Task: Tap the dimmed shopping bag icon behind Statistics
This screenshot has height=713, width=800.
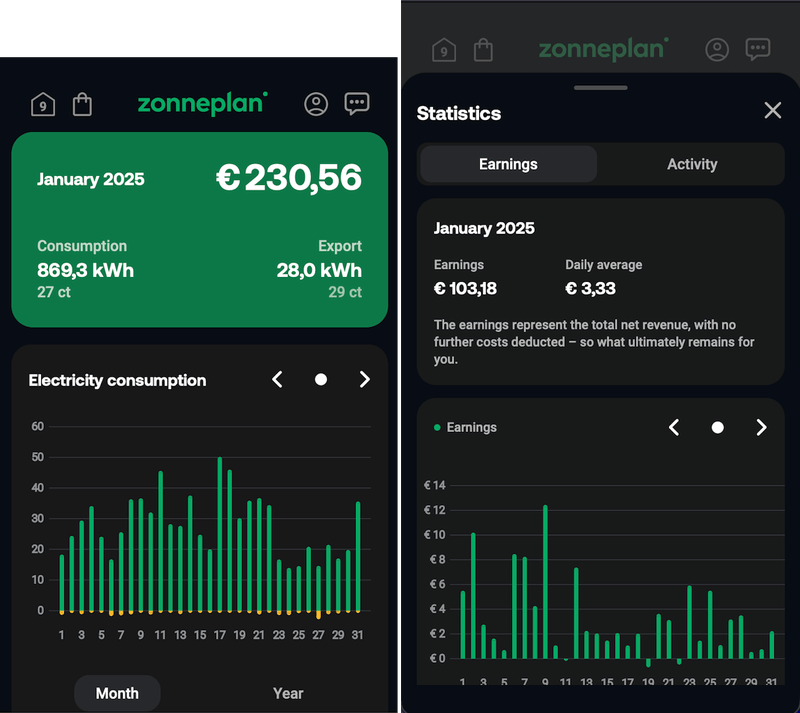Action: coord(483,50)
